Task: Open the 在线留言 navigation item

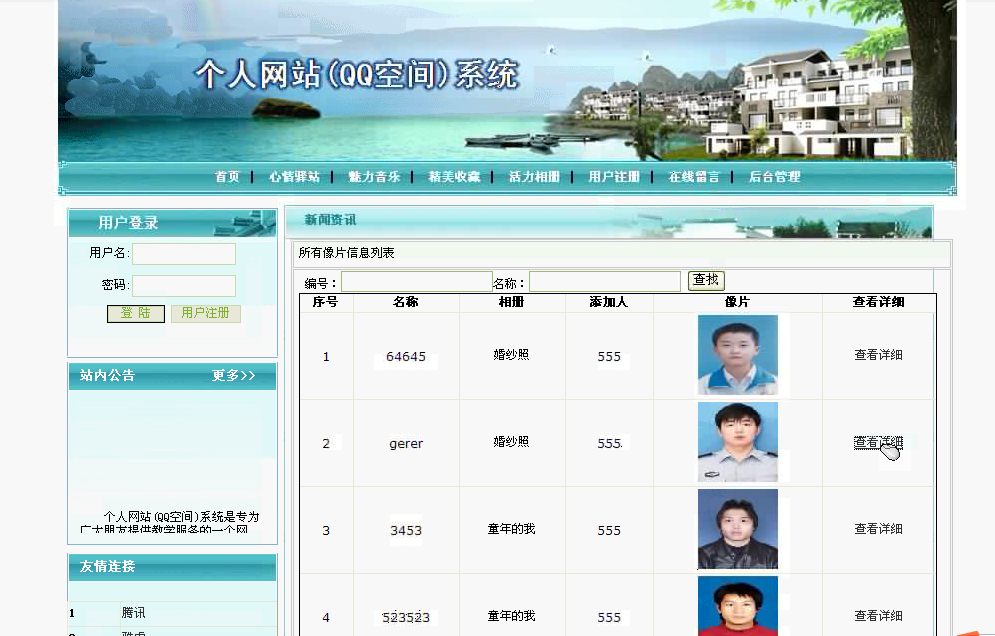Action: pyautogui.click(x=694, y=176)
